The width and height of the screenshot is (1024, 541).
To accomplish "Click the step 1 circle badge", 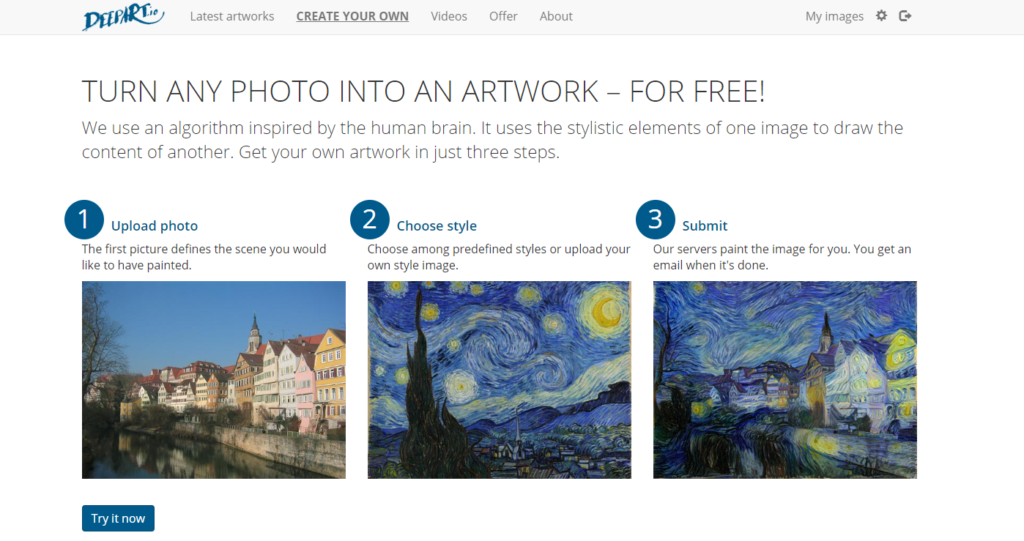I will pyautogui.click(x=84, y=220).
